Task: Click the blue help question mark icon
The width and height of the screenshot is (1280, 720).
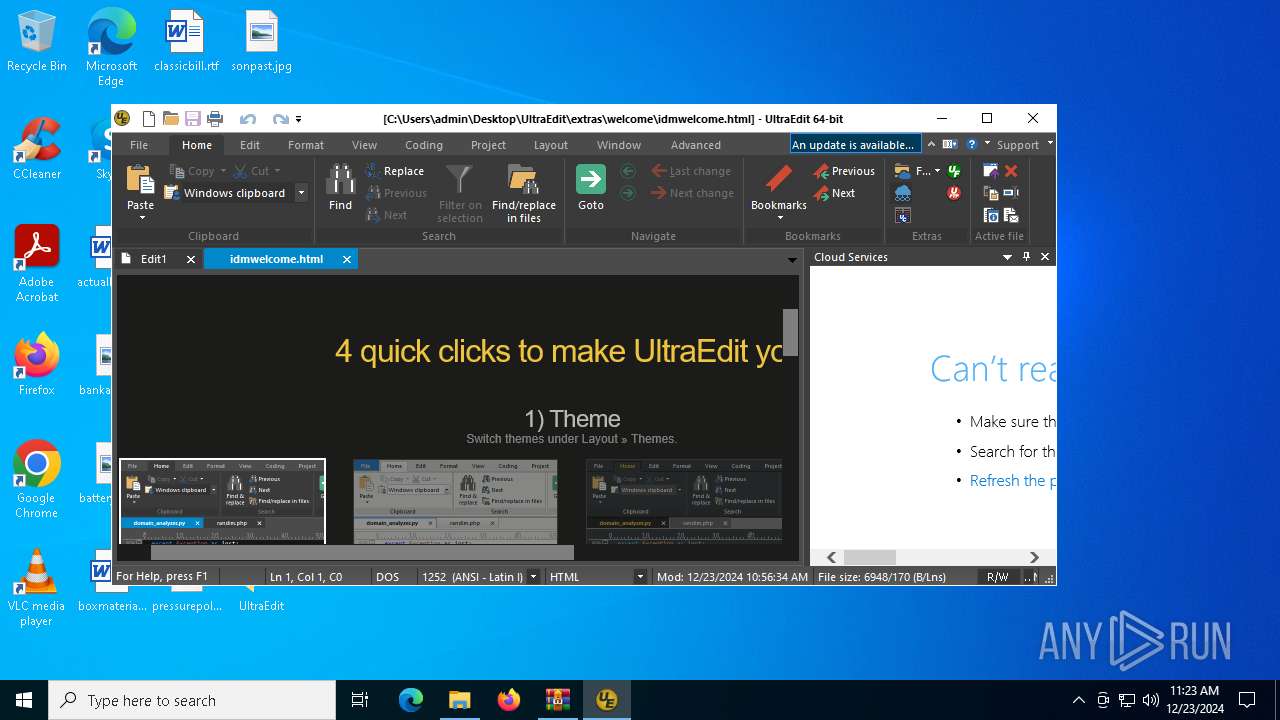Action: coord(972,144)
